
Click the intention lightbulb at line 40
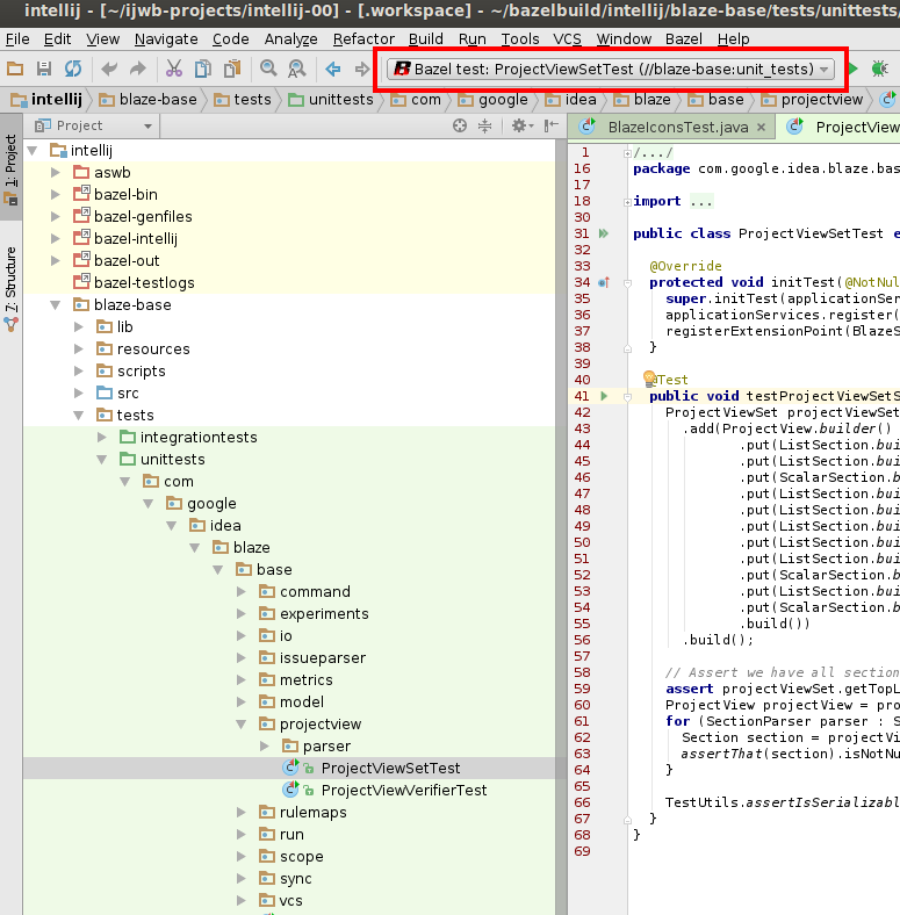pos(649,378)
